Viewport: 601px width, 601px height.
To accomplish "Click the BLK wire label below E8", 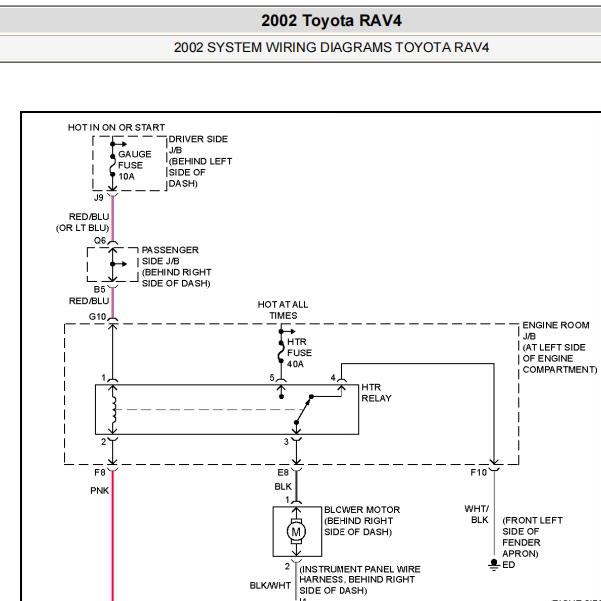I will (x=283, y=487).
